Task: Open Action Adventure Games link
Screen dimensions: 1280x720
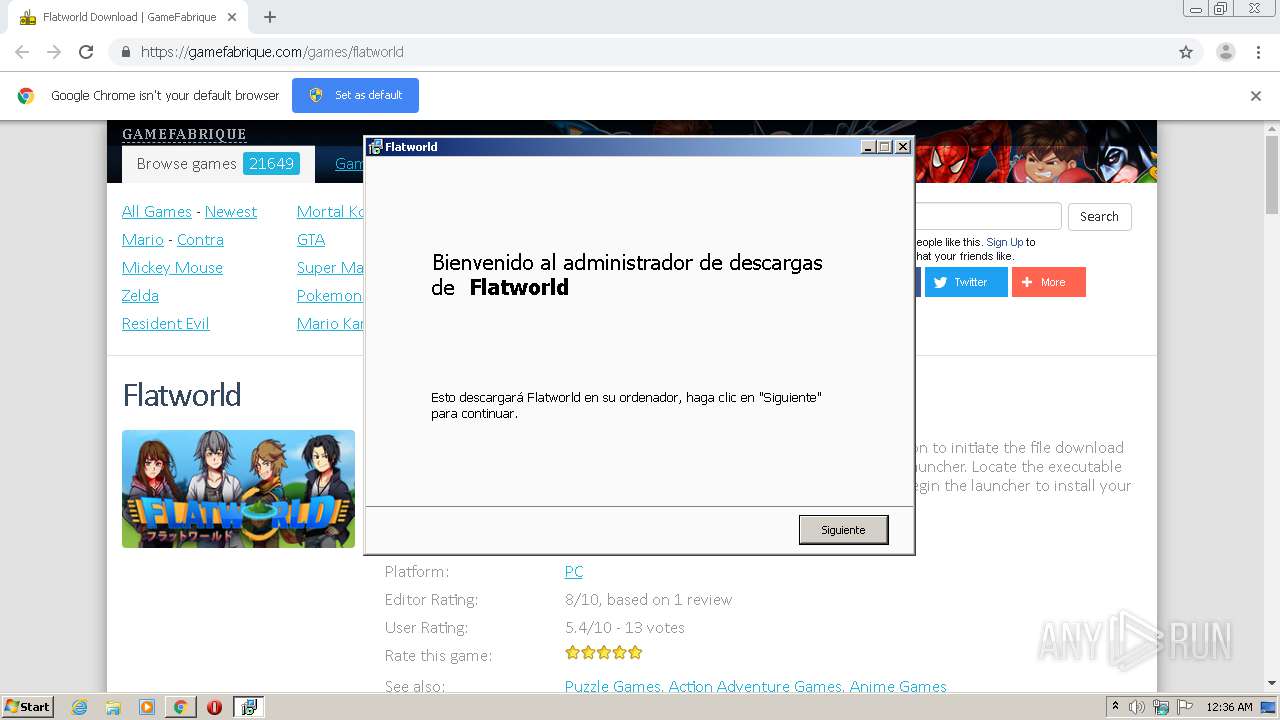Action: [x=755, y=687]
